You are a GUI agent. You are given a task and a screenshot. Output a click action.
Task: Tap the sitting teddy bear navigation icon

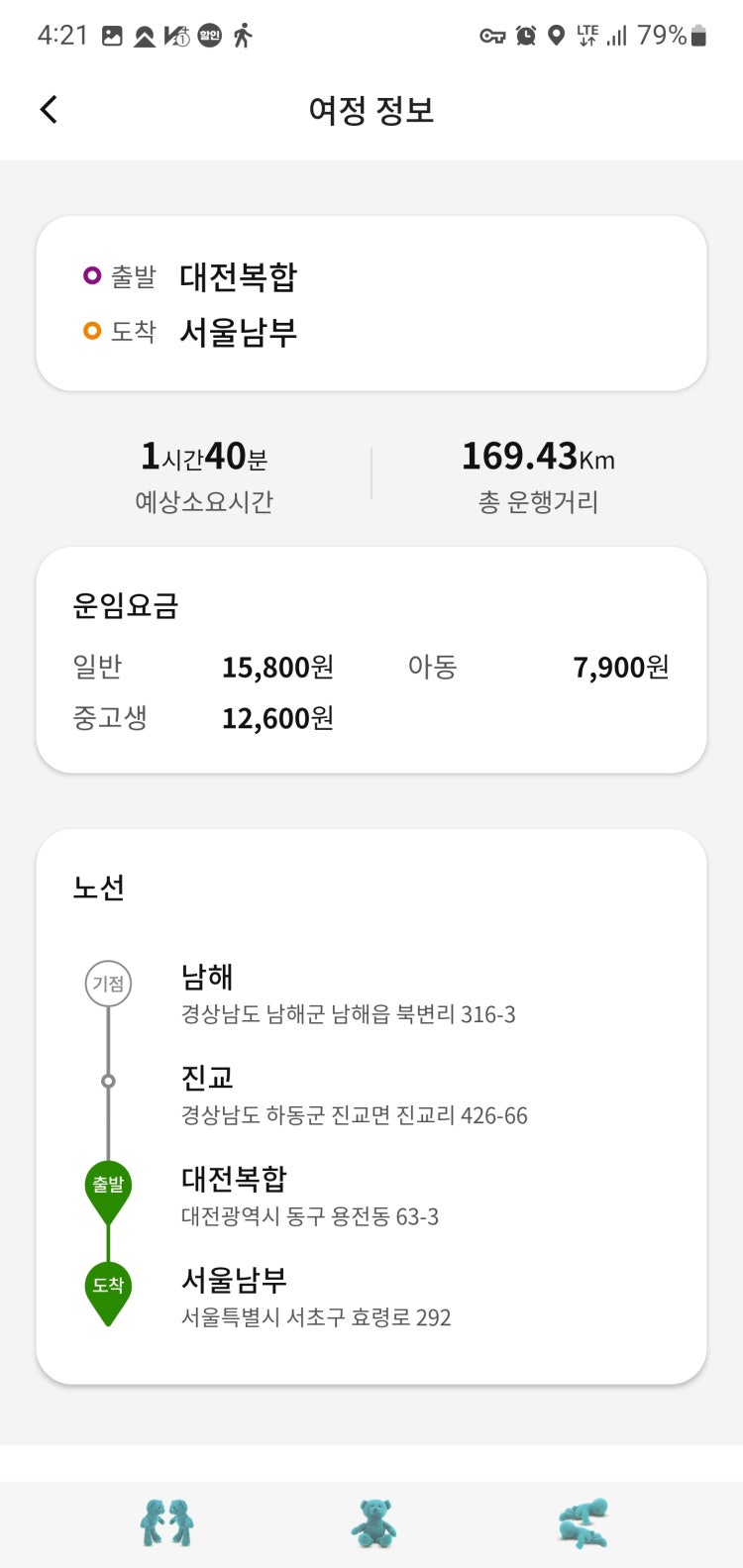point(373,1523)
